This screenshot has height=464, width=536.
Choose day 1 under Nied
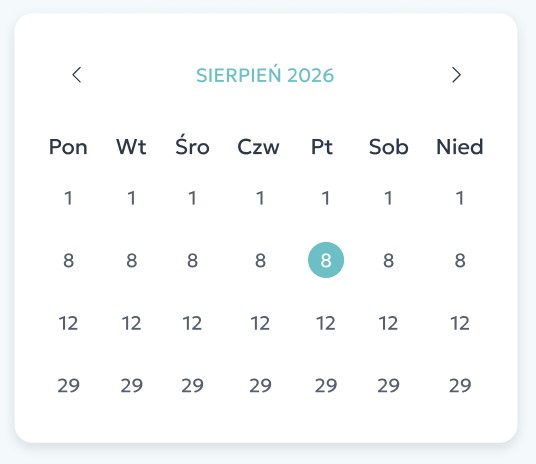point(460,198)
